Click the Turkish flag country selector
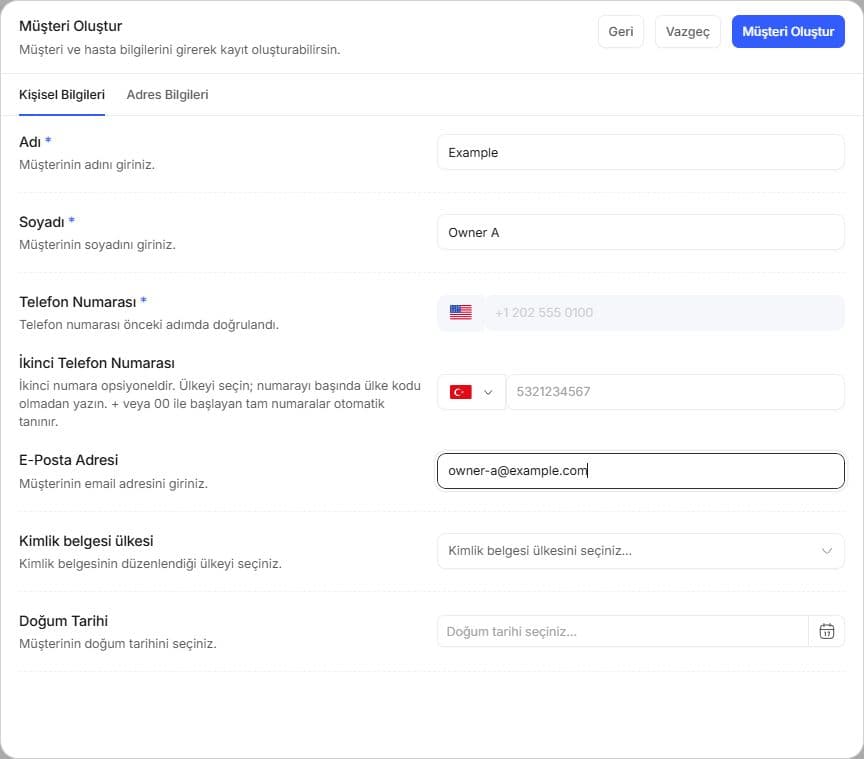This screenshot has width=864, height=759. tap(472, 392)
